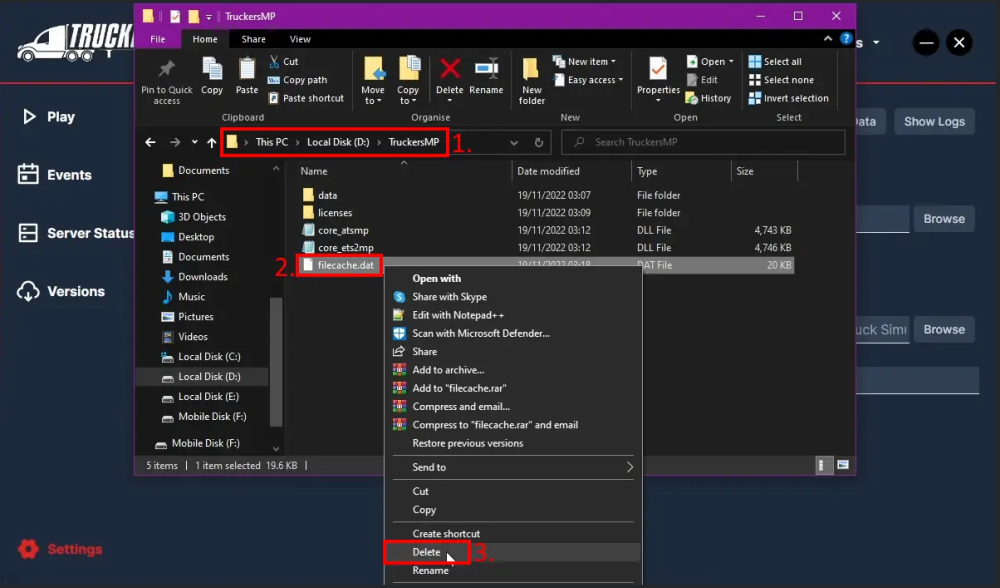This screenshot has width=1000, height=588.
Task: Expand the Send to submenu
Action: [510, 467]
